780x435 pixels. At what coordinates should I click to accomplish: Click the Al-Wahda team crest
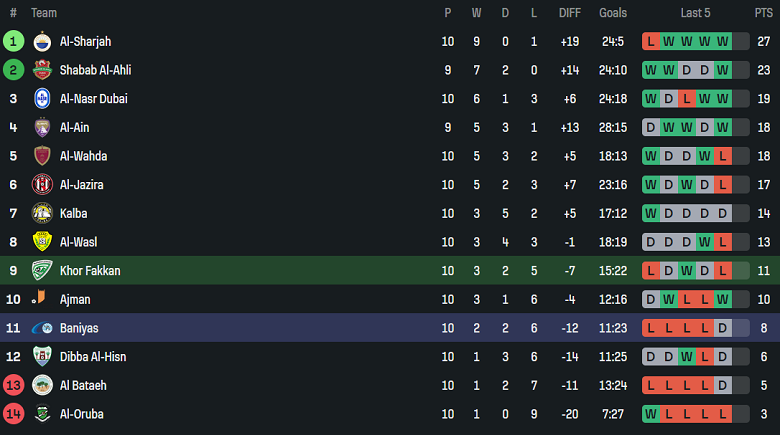click(x=42, y=156)
